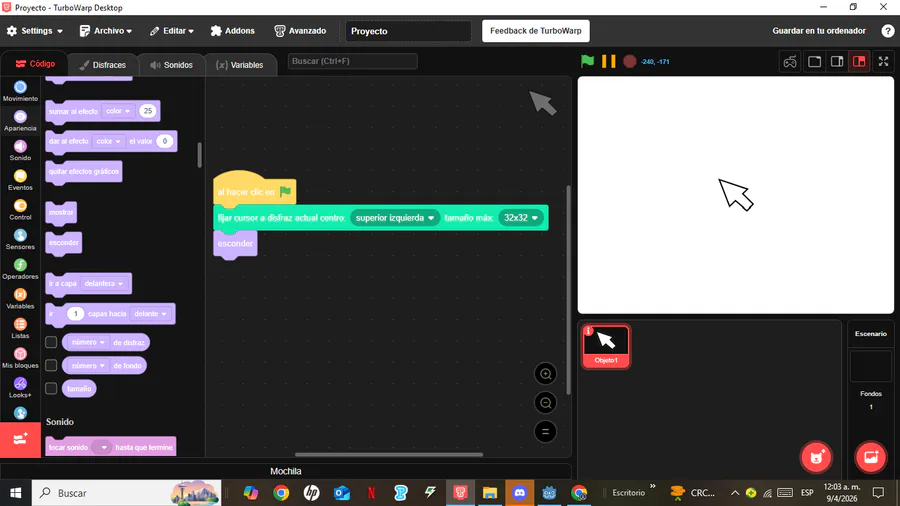Click the choose a sprite button

pos(816,457)
